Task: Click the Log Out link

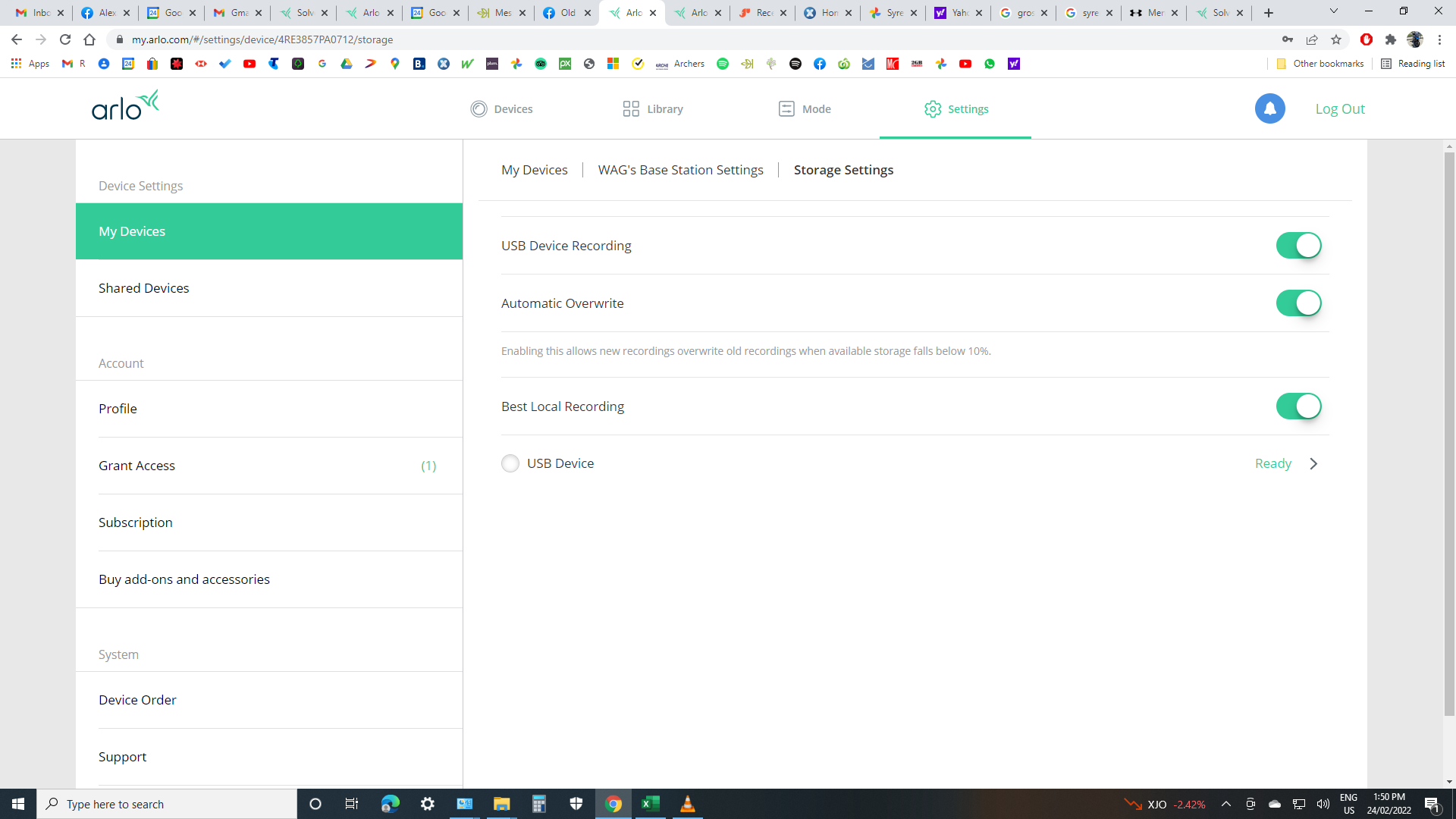Action: [1340, 108]
